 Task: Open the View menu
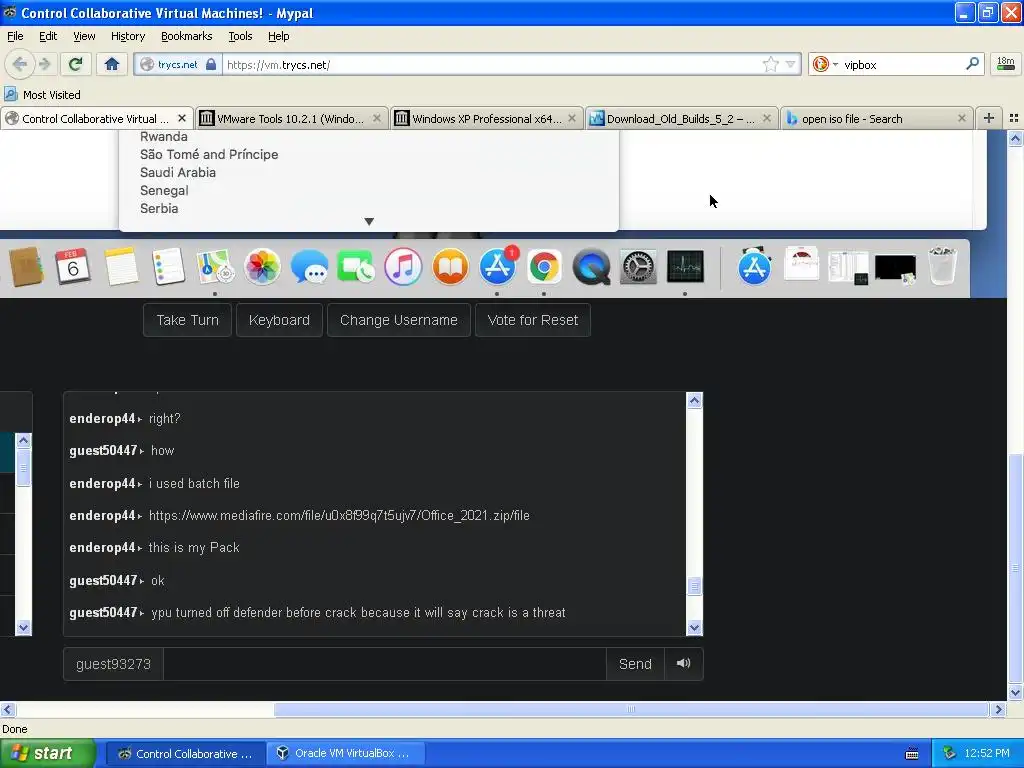pos(84,36)
